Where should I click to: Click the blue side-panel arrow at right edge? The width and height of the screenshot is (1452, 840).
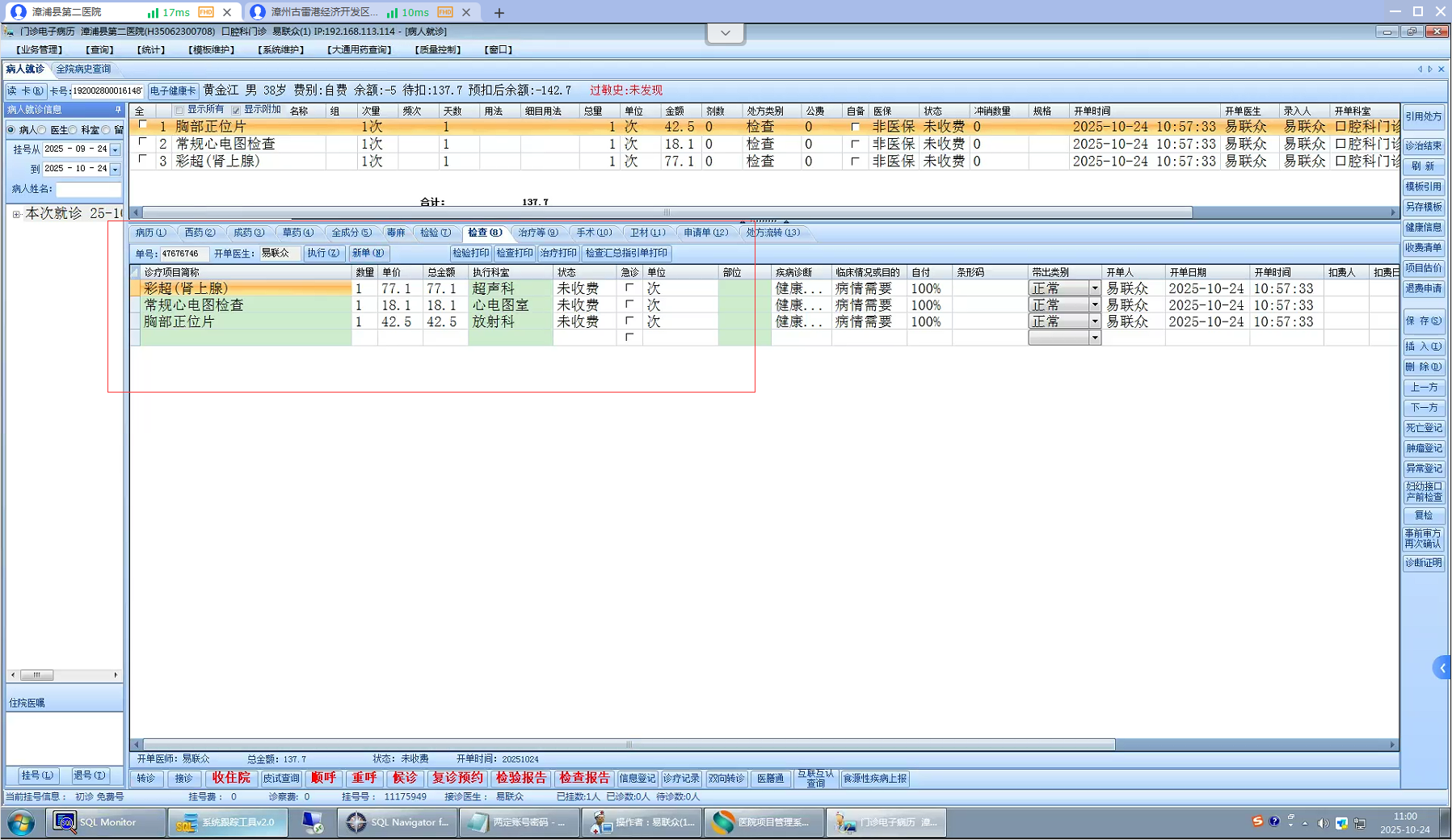(1442, 668)
